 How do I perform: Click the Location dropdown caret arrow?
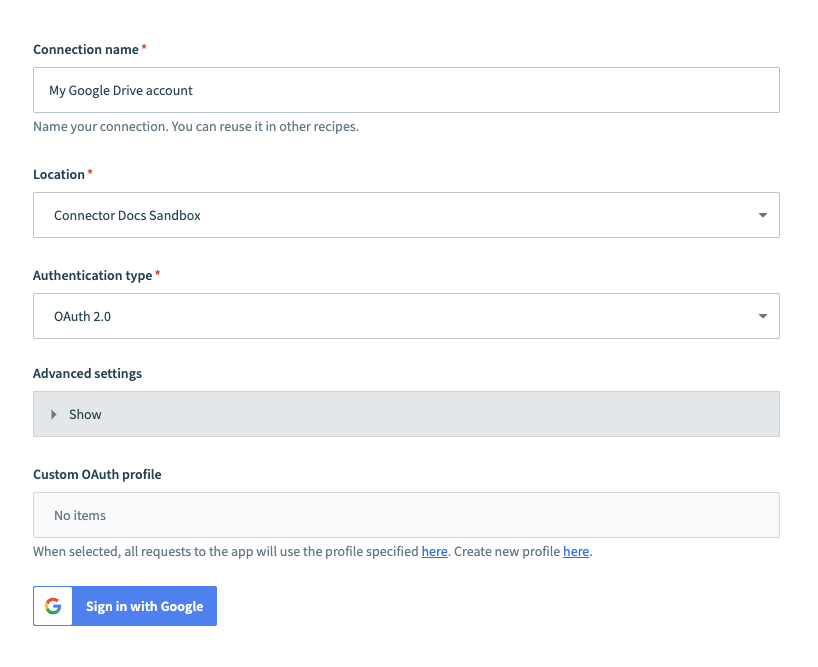[x=762, y=215]
